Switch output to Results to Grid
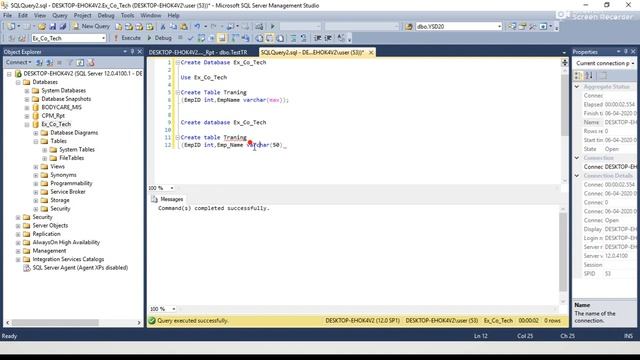This screenshot has height=360, width=640. (269, 38)
